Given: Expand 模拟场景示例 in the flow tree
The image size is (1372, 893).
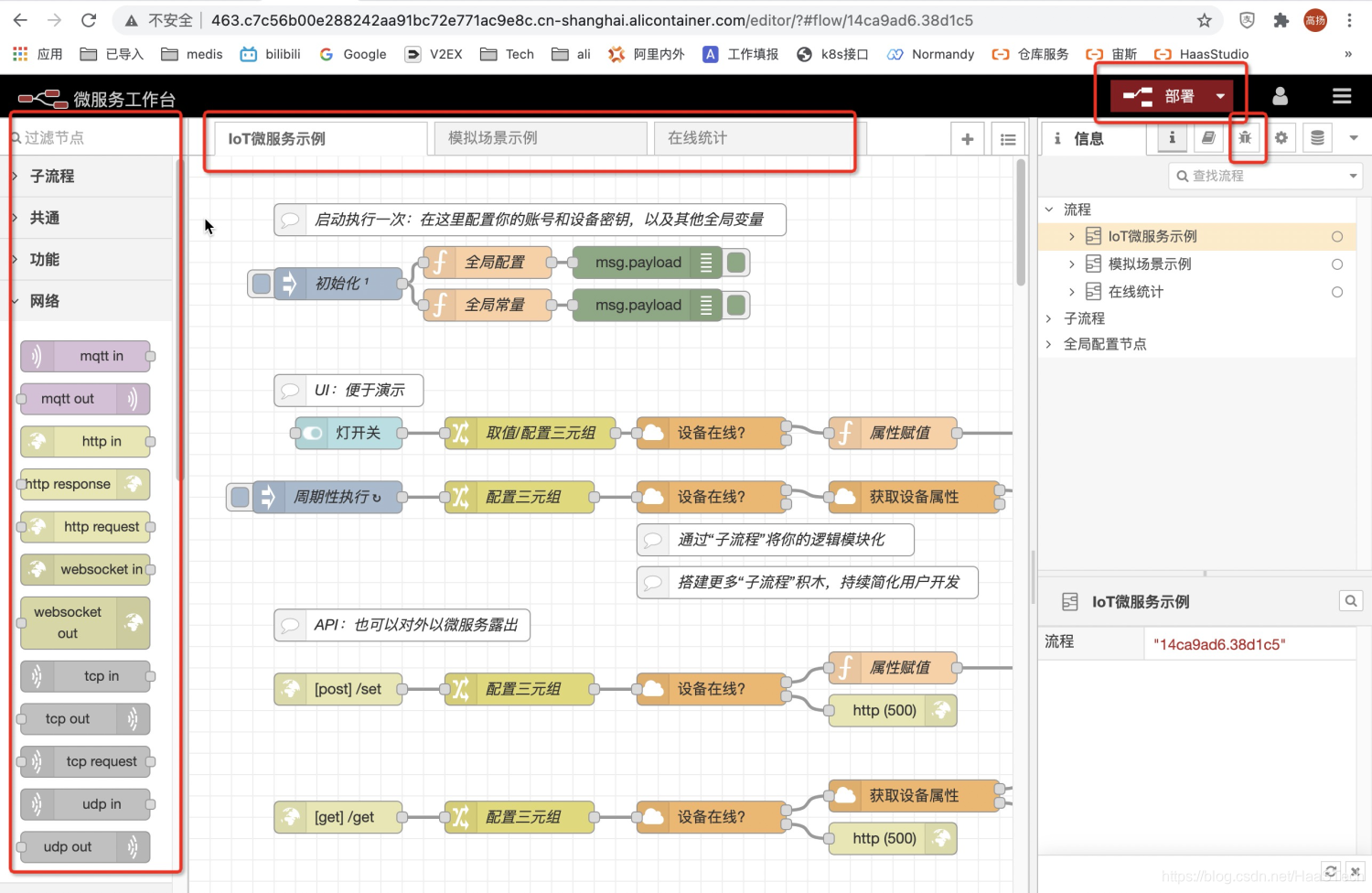Looking at the screenshot, I should tap(1072, 264).
